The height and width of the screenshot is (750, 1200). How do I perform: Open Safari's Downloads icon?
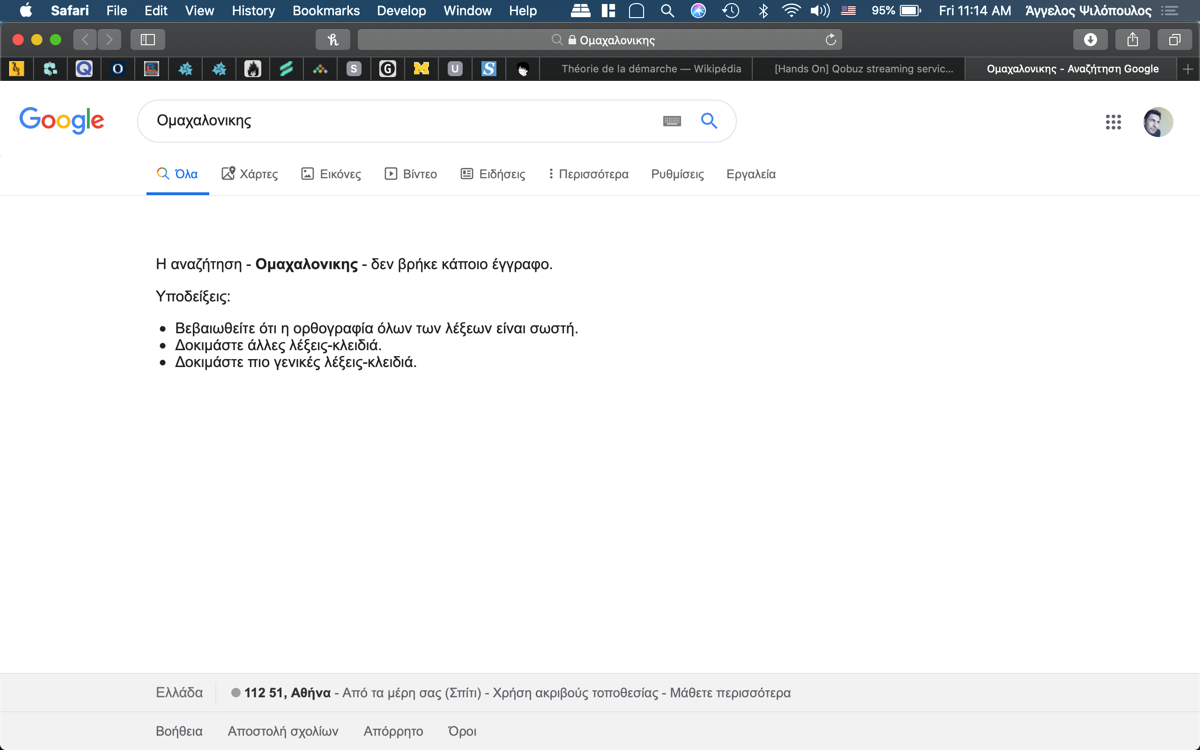(x=1090, y=39)
